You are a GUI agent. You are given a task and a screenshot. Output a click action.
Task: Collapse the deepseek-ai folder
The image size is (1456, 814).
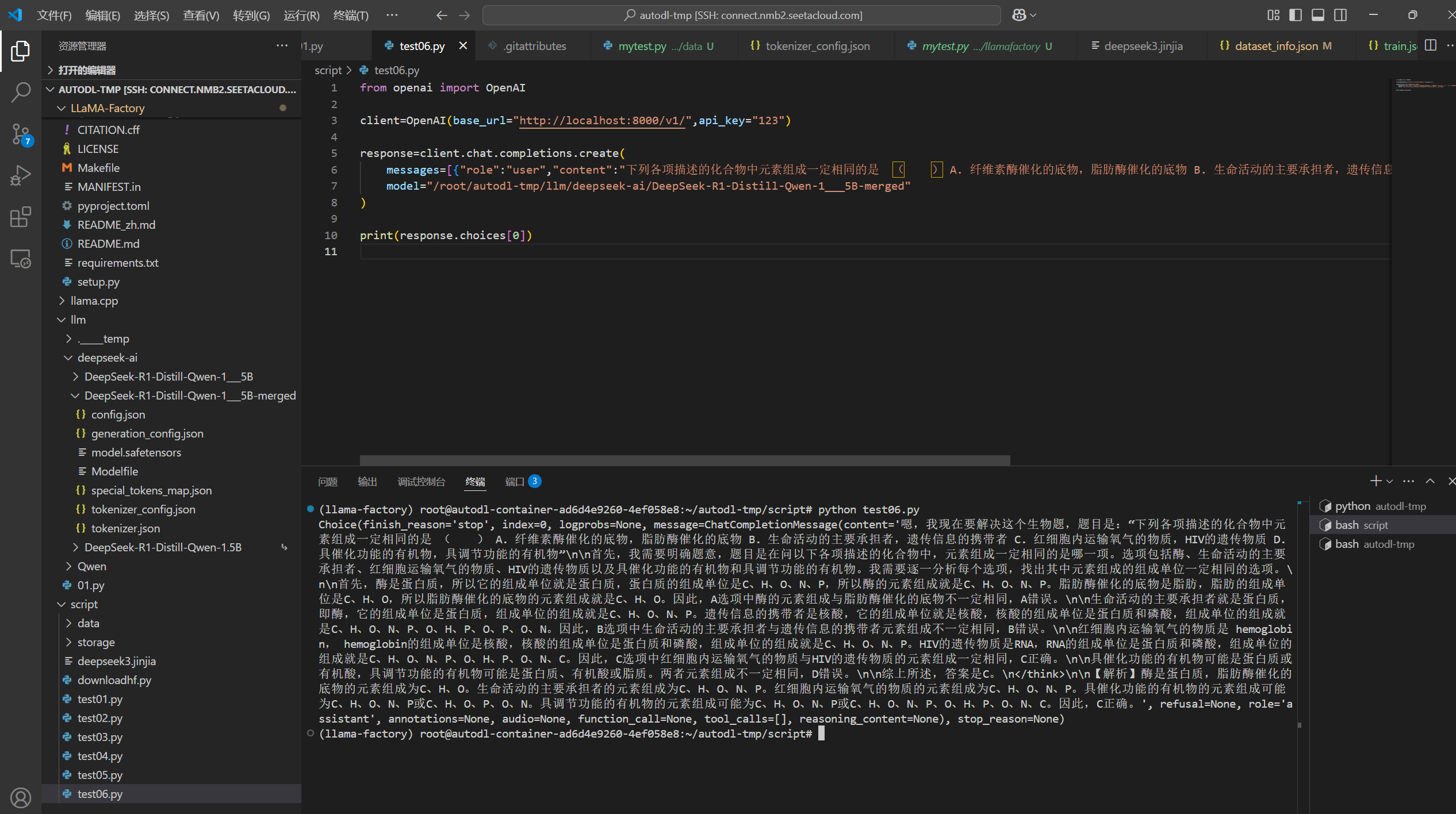pos(172,358)
